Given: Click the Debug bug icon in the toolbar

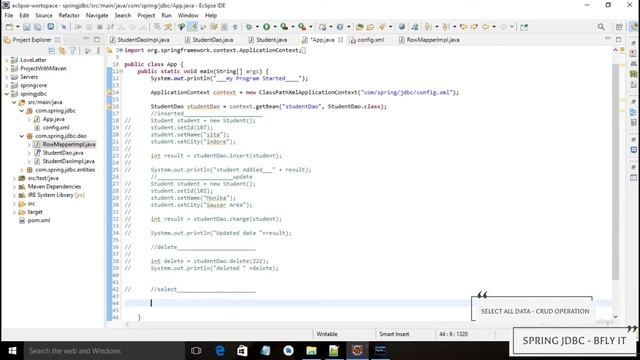Looking at the screenshot, I should pyautogui.click(x=249, y=27).
